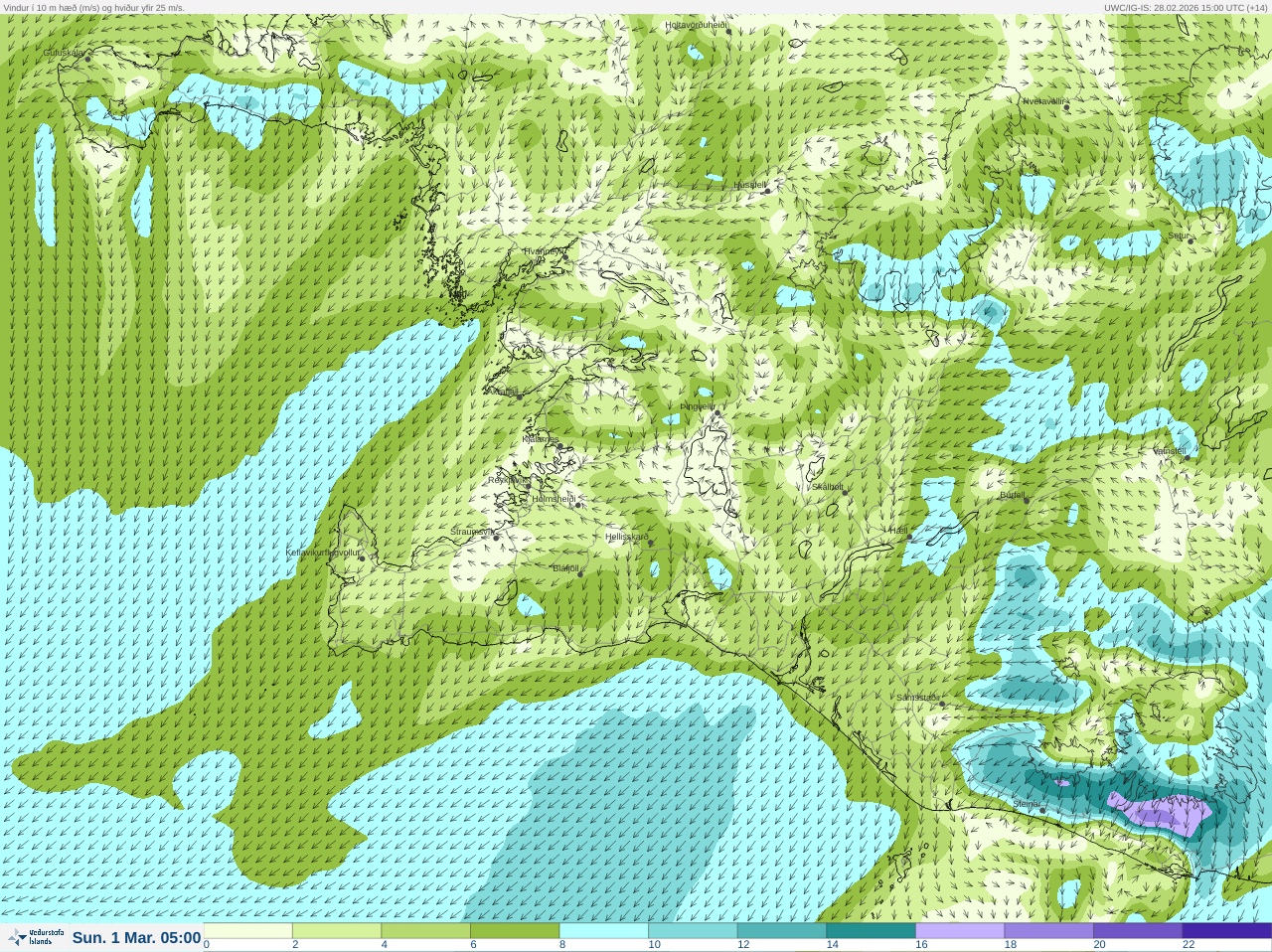1272x952 pixels.
Task: Select the 14–16 m/s dark teal legend swatch
Action: pyautogui.click(x=871, y=931)
